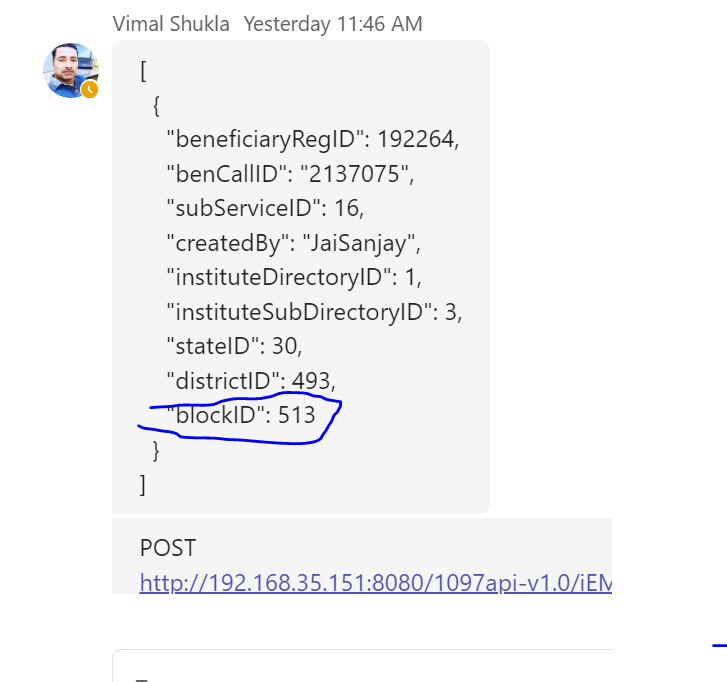Image resolution: width=727 pixels, height=682 pixels.
Task: Click the closing square bracket
Action: click(143, 485)
